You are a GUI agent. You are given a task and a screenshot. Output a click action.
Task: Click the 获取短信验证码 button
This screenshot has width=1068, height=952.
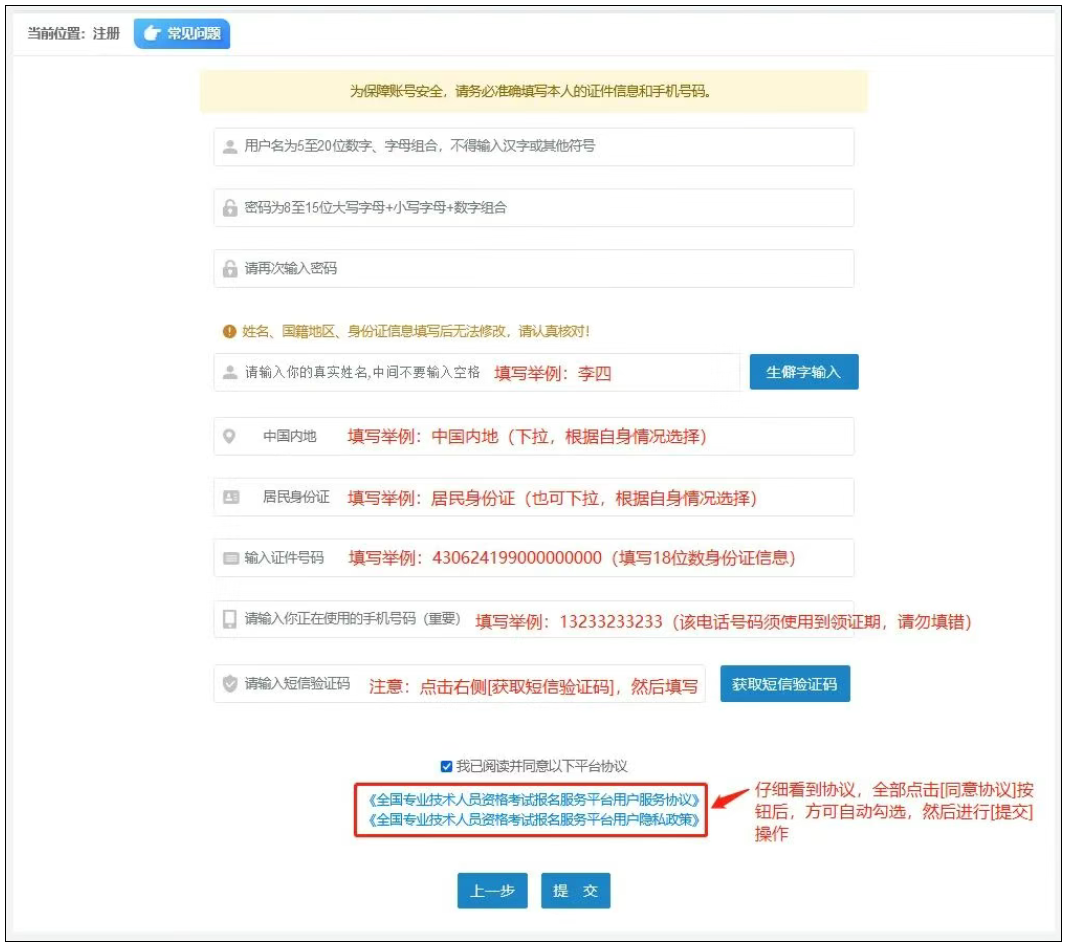(x=785, y=684)
